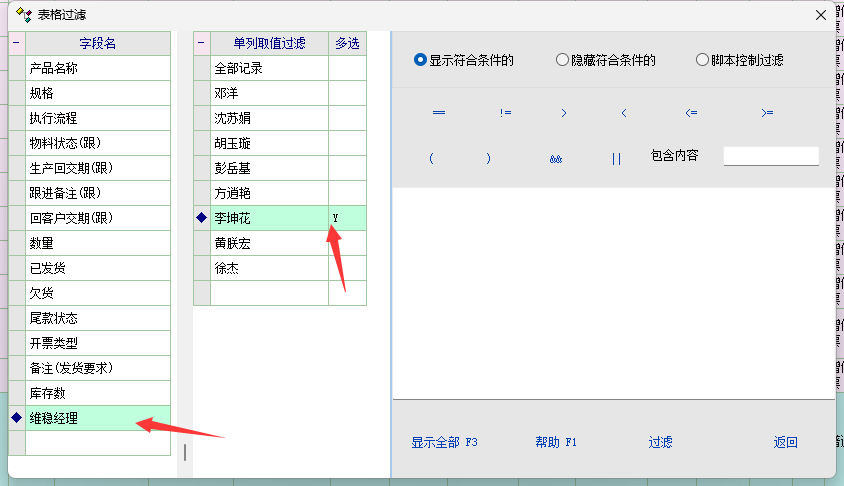Click the 多选 column header
844x486 pixels.
coord(347,43)
